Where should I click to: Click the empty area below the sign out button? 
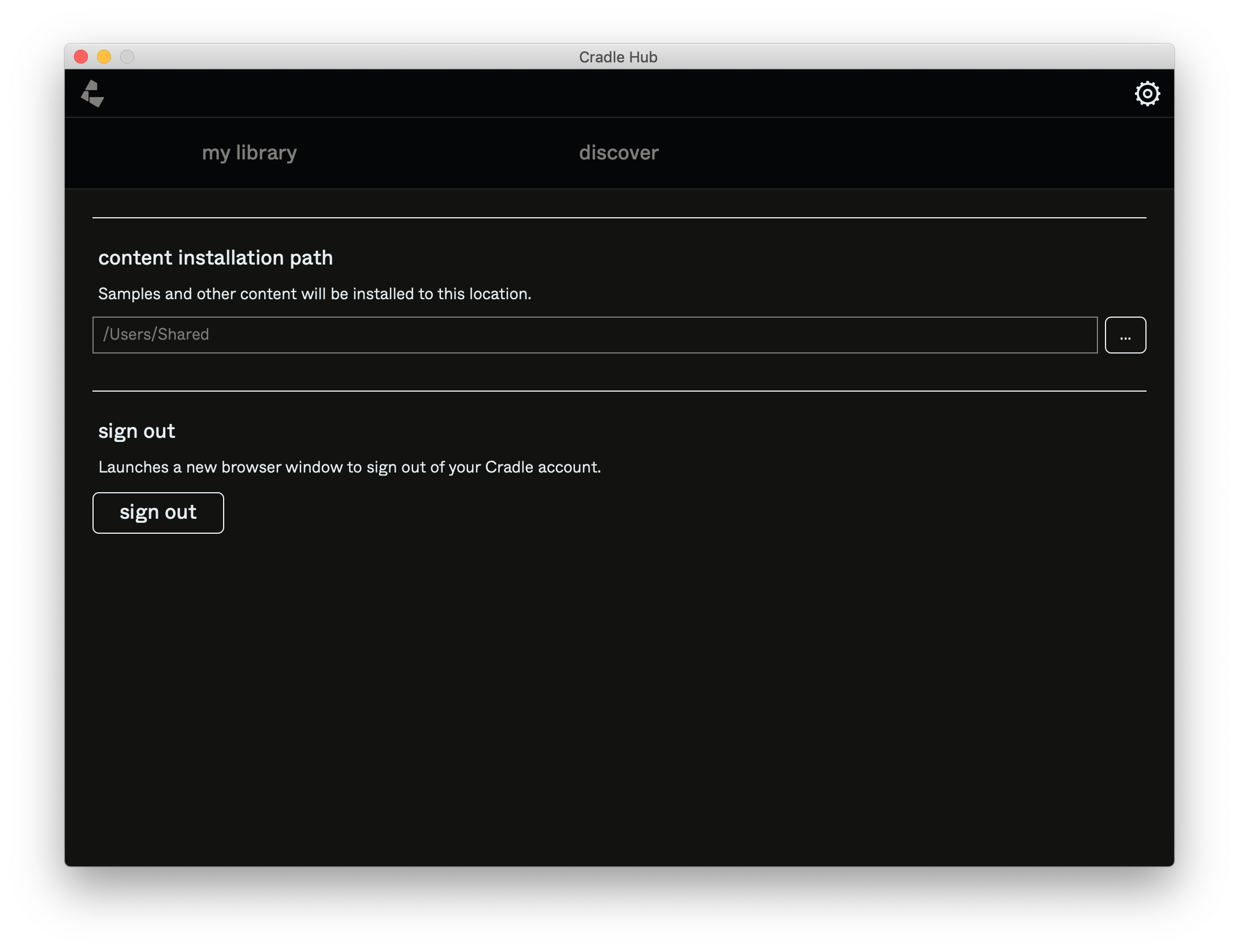pyautogui.click(x=618, y=693)
